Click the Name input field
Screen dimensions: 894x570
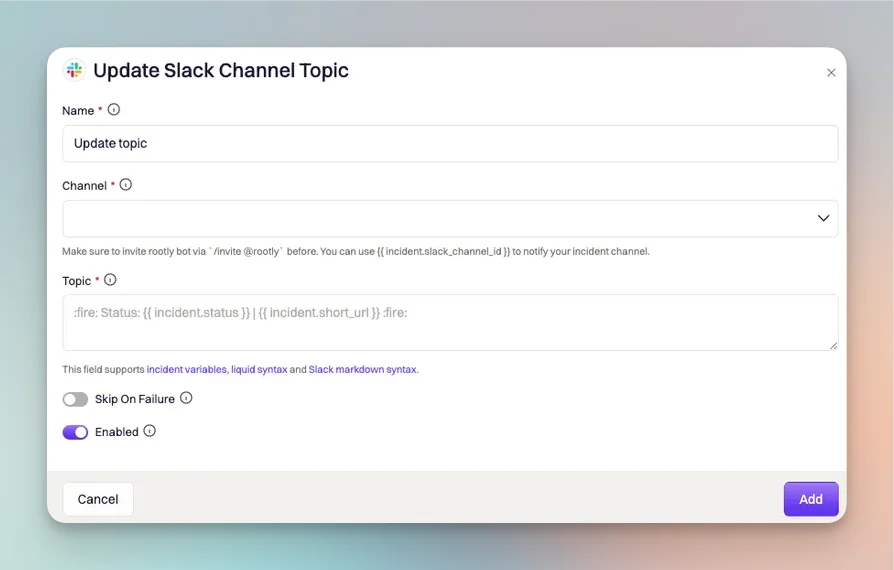(x=450, y=144)
